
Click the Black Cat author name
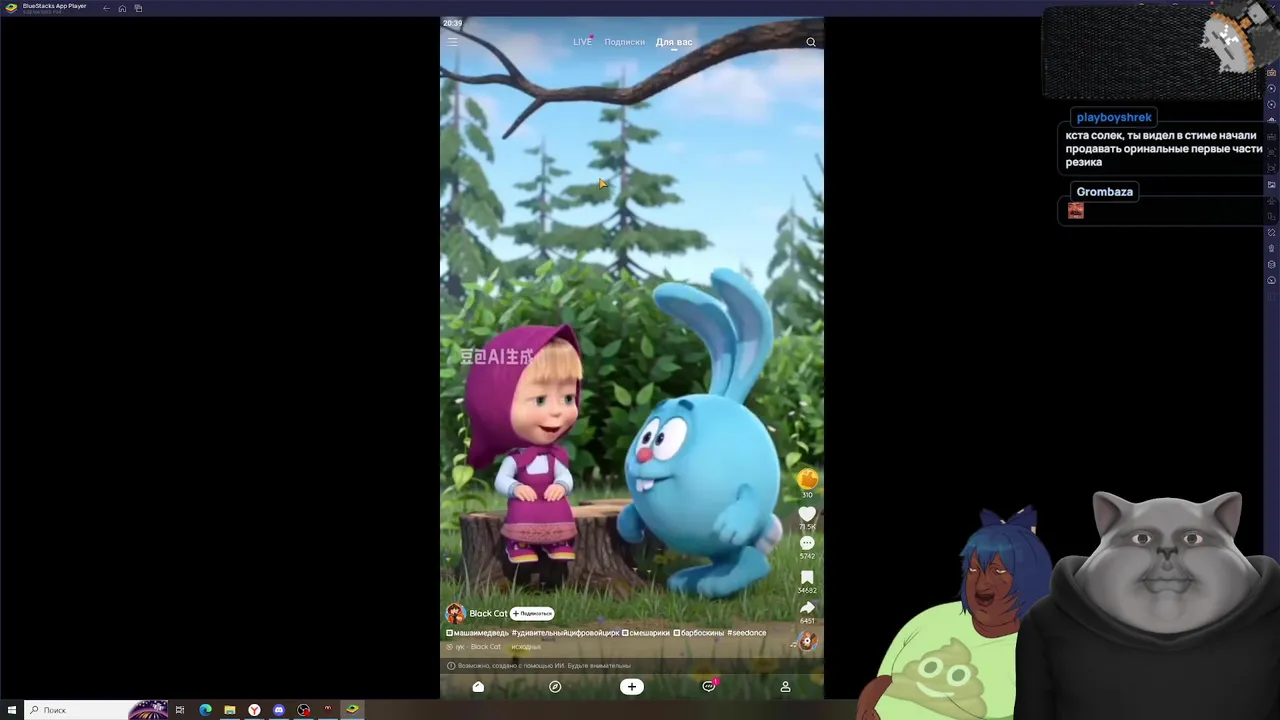[488, 613]
